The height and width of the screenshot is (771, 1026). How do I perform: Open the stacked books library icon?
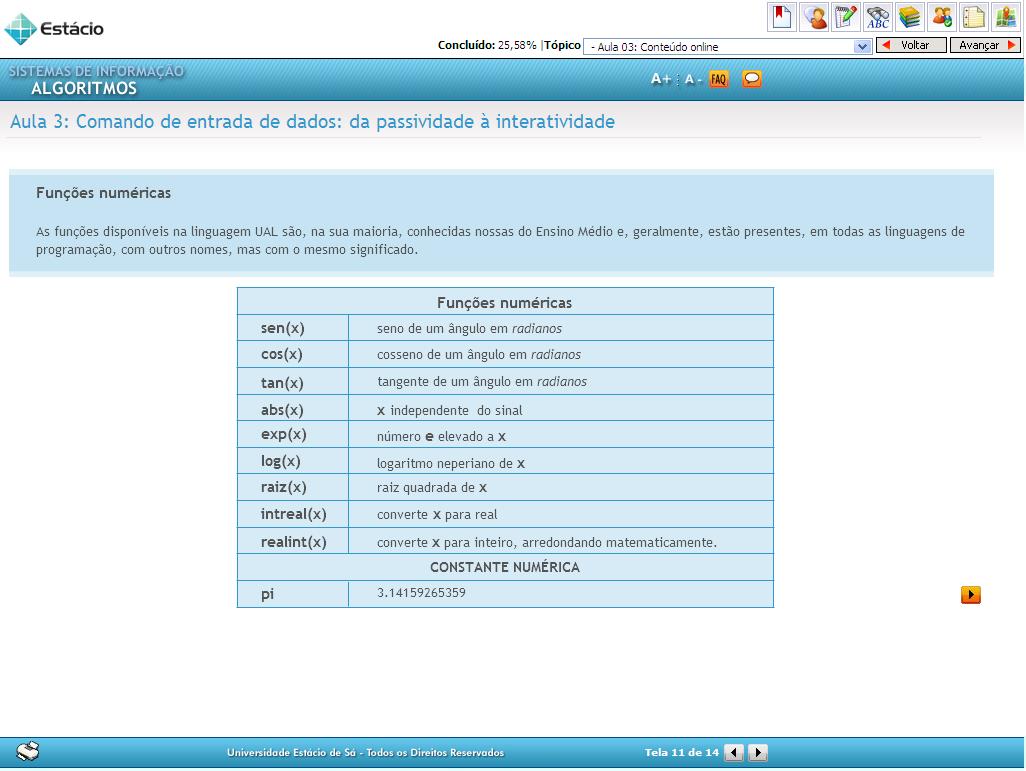(910, 17)
